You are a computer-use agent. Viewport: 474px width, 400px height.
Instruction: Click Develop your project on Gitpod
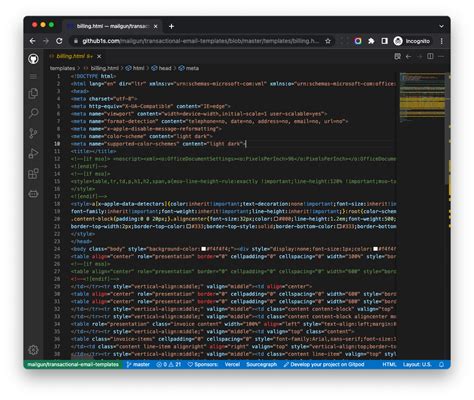[x=324, y=364]
